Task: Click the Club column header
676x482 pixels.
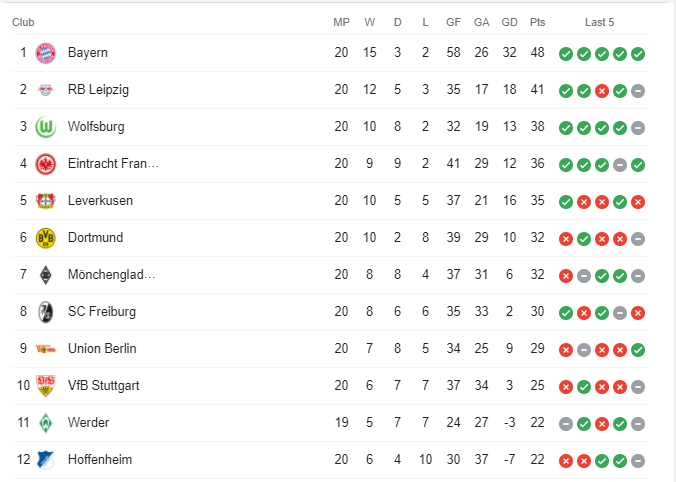Action: click(x=23, y=22)
